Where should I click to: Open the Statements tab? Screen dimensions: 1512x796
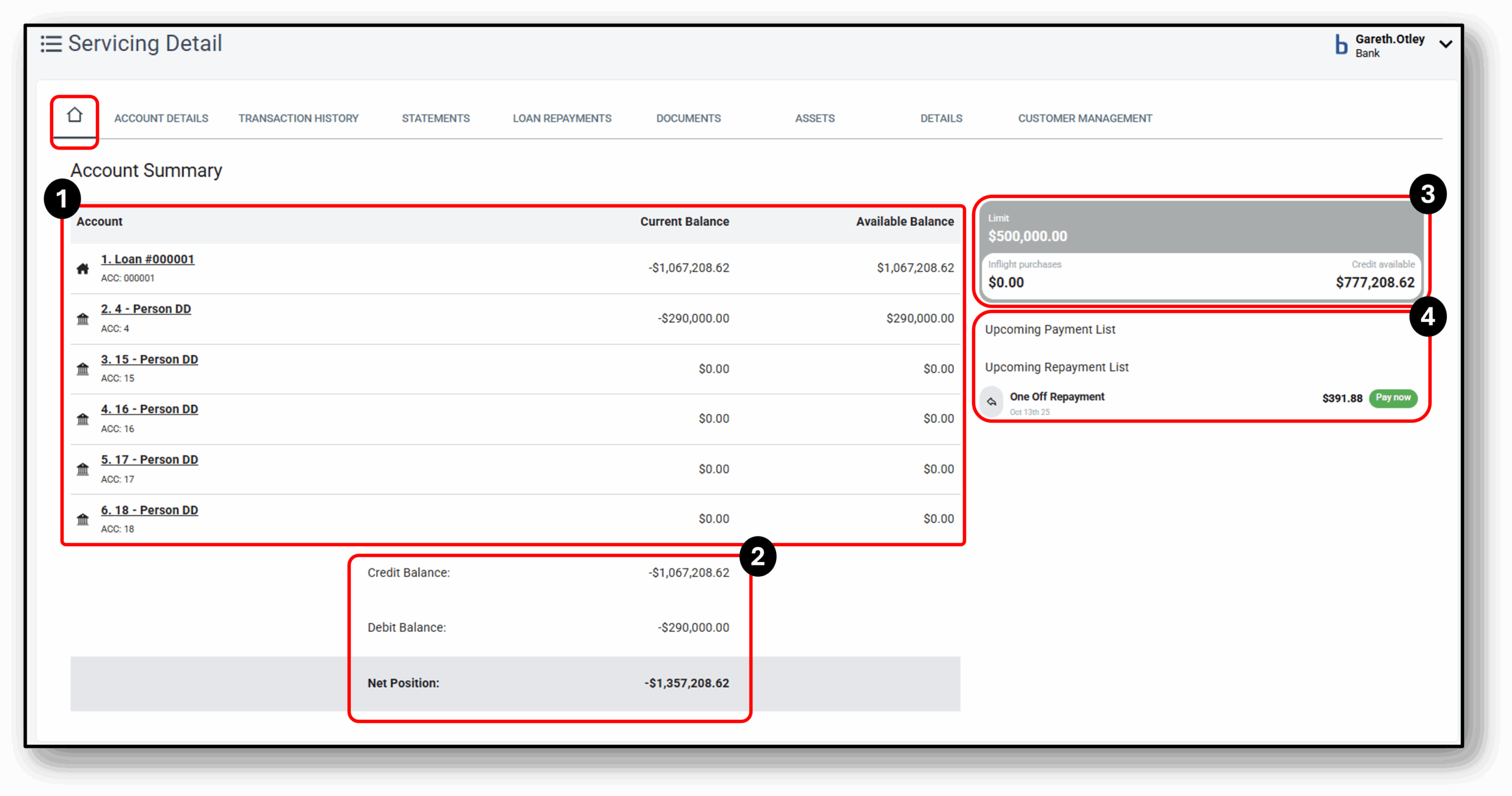point(435,118)
